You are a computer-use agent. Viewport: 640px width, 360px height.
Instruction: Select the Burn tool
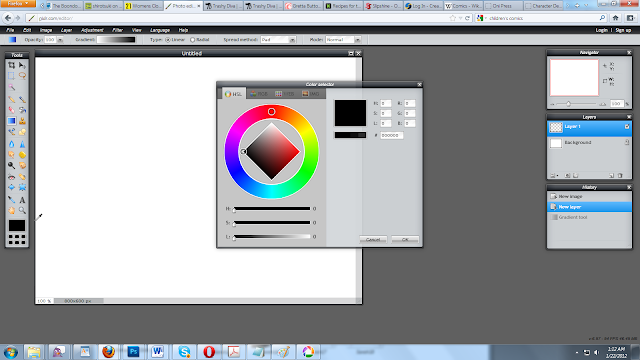pos(22,165)
